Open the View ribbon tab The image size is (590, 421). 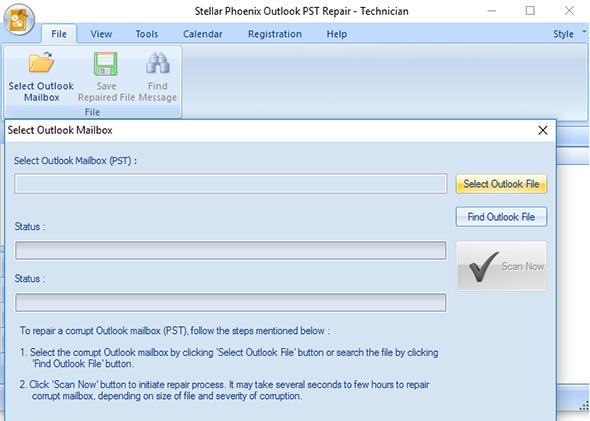[101, 34]
